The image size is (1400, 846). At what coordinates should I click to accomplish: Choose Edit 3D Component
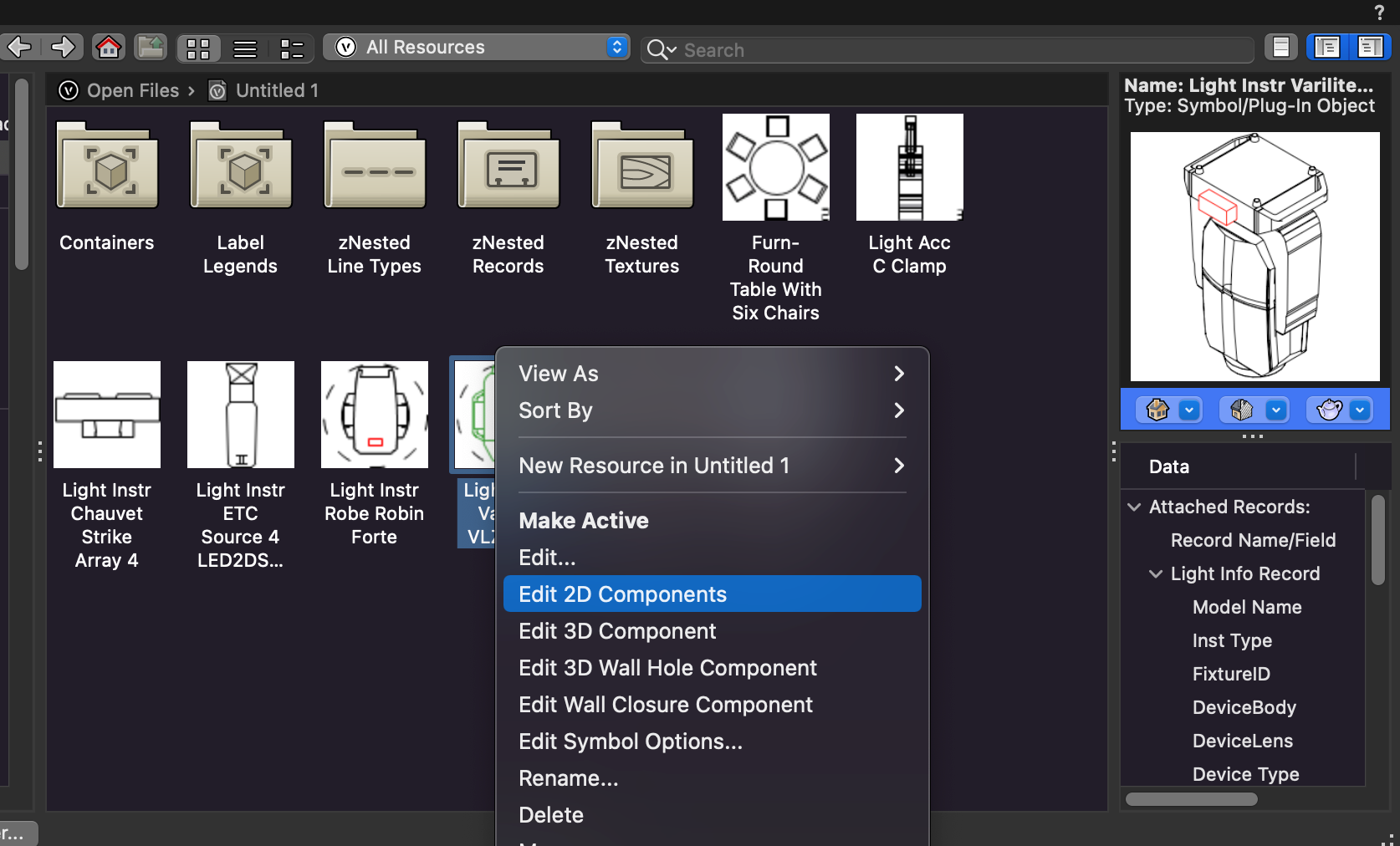click(713, 631)
